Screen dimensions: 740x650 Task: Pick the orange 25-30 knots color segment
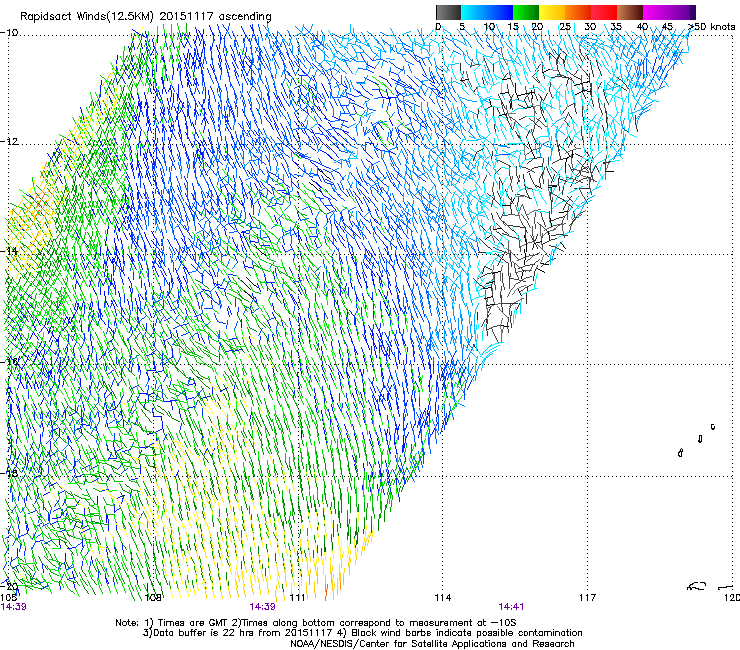pyautogui.click(x=578, y=12)
